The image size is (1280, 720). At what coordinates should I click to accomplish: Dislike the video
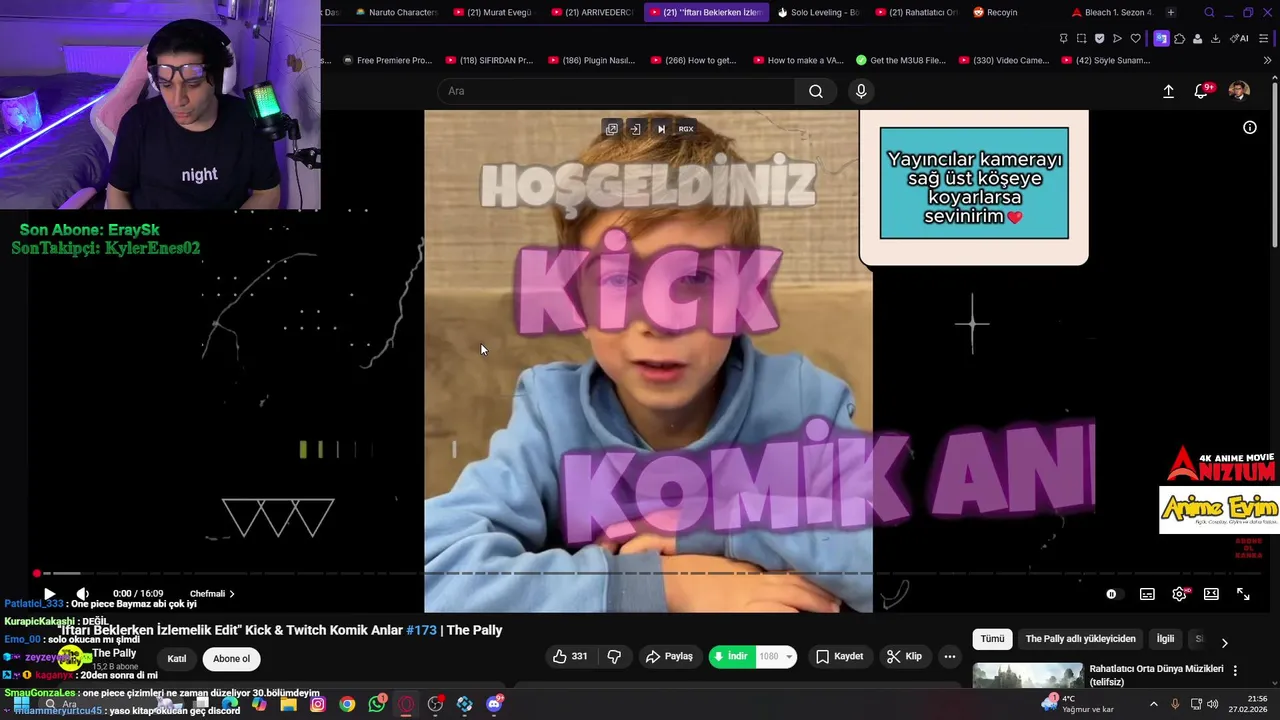pos(614,657)
